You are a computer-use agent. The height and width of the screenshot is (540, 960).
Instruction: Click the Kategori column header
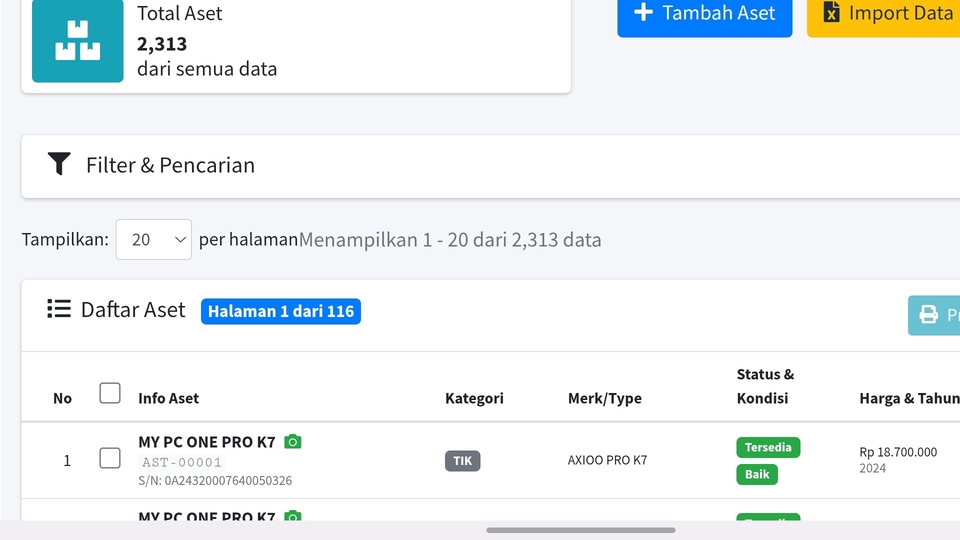tap(474, 398)
